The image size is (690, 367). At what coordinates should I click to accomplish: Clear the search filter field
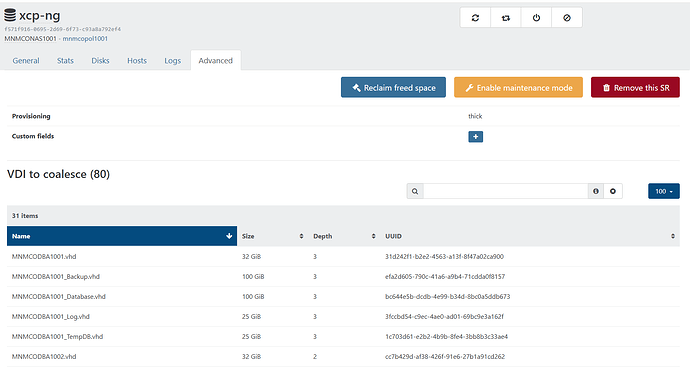(613, 191)
